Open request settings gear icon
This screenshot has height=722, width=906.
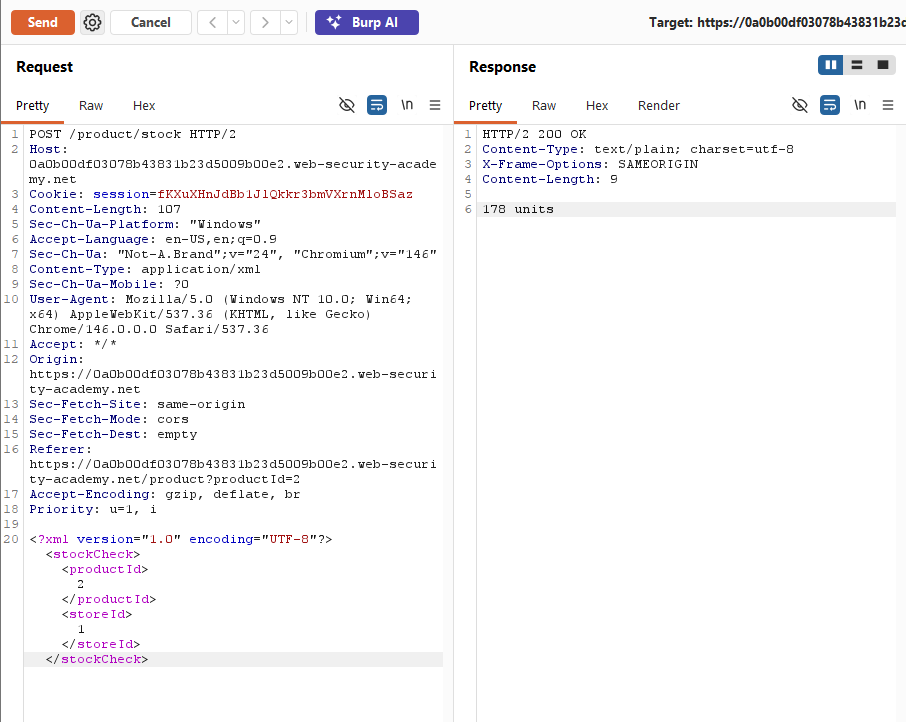(92, 23)
